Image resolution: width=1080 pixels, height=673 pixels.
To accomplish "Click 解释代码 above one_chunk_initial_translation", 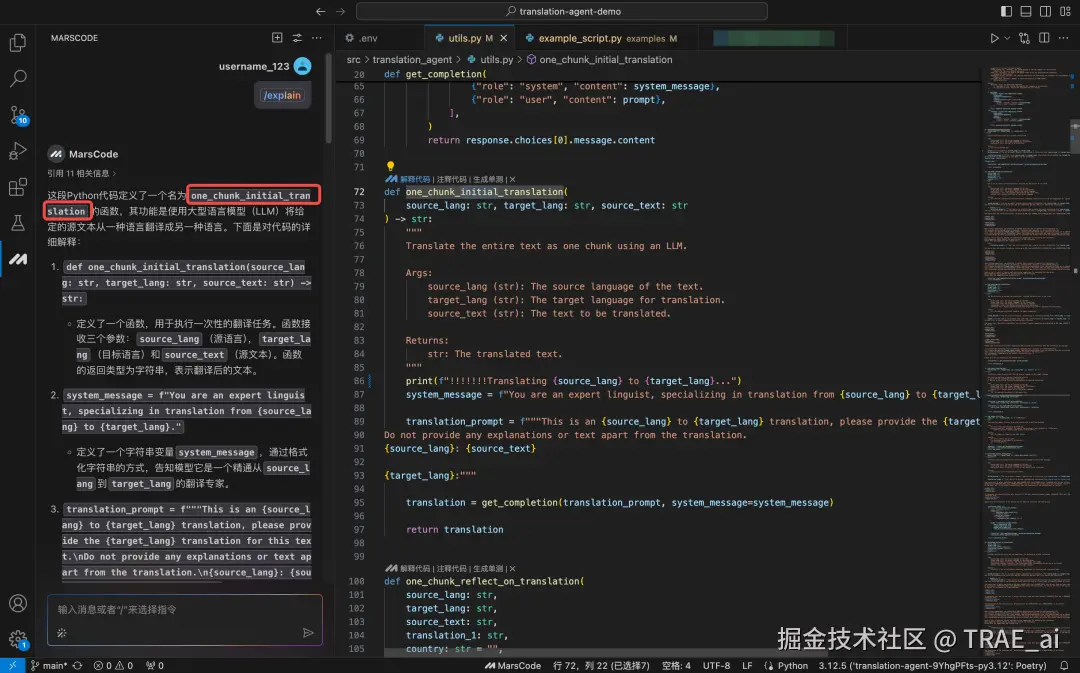I will 415,179.
